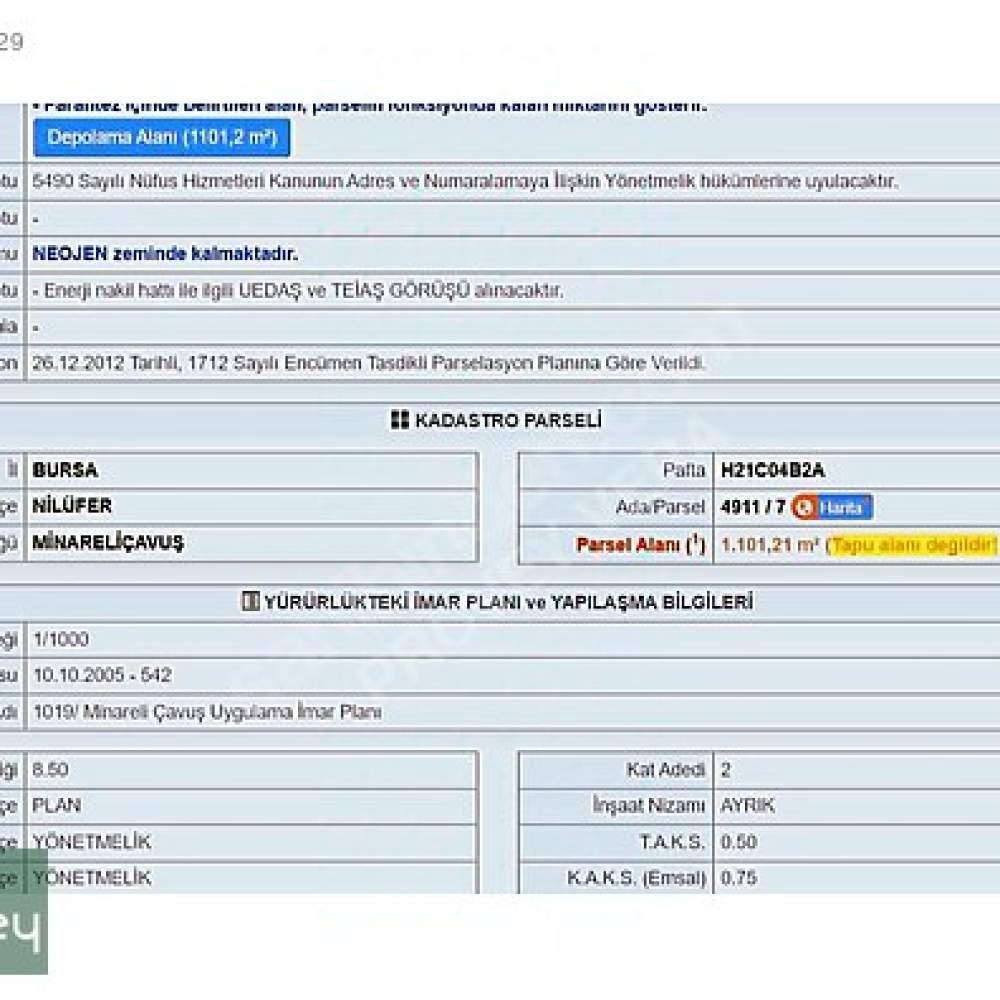Select the T.A.K.S. value '0.50'

coord(739,842)
